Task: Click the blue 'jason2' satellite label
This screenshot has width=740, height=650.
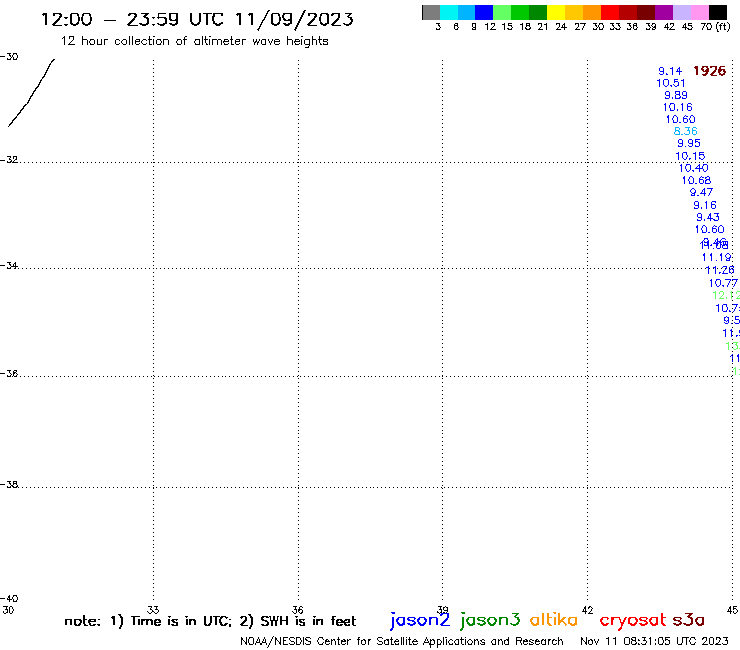Action: click(420, 620)
